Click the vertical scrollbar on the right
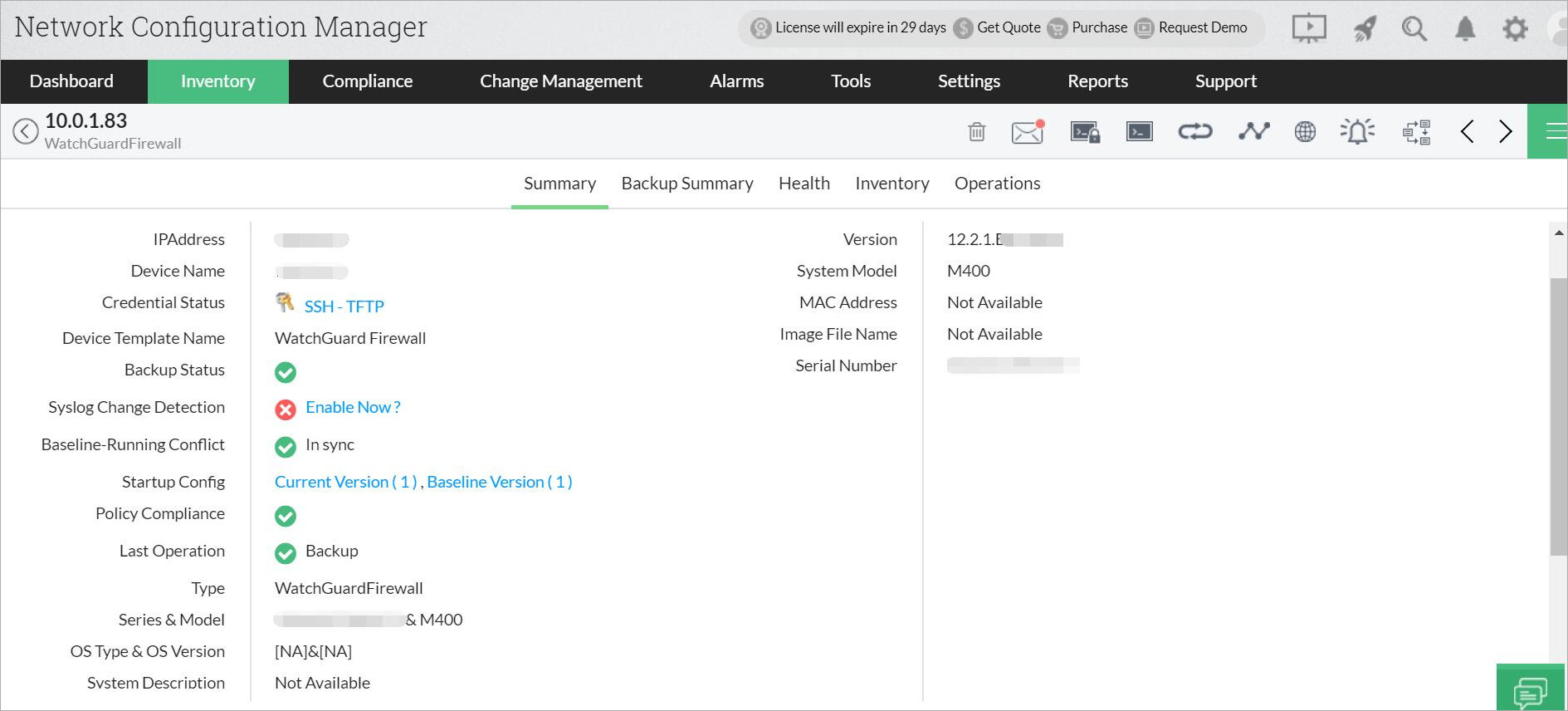Image resolution: width=1568 pixels, height=711 pixels. (1558, 415)
